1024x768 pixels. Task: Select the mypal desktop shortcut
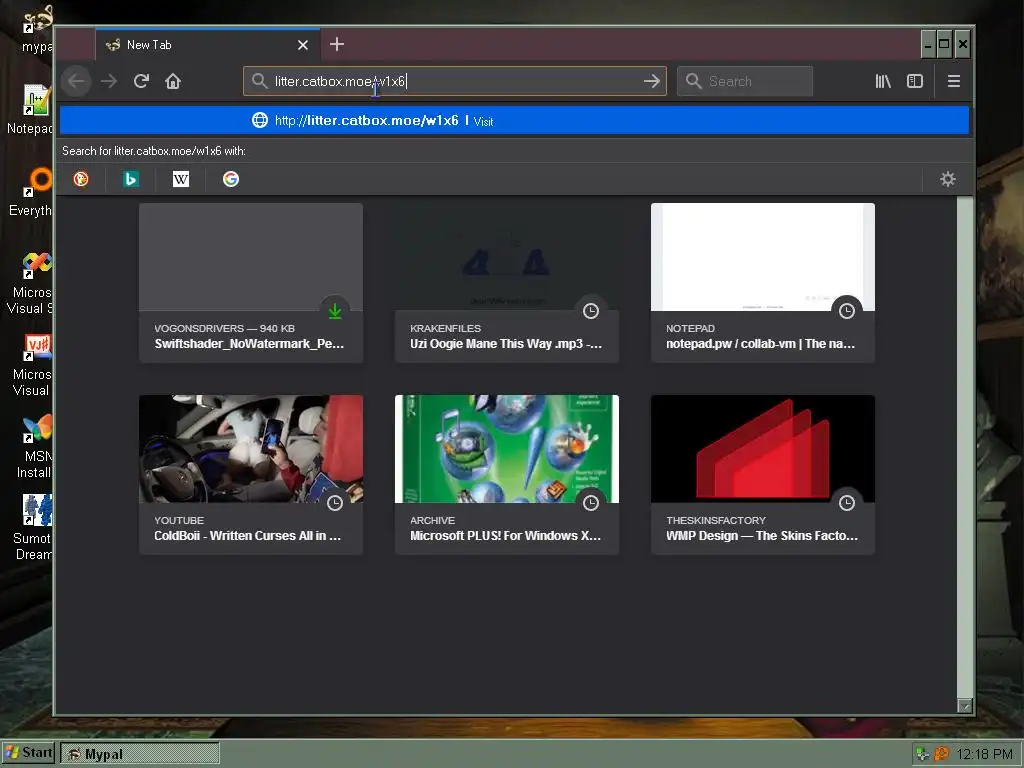point(36,29)
